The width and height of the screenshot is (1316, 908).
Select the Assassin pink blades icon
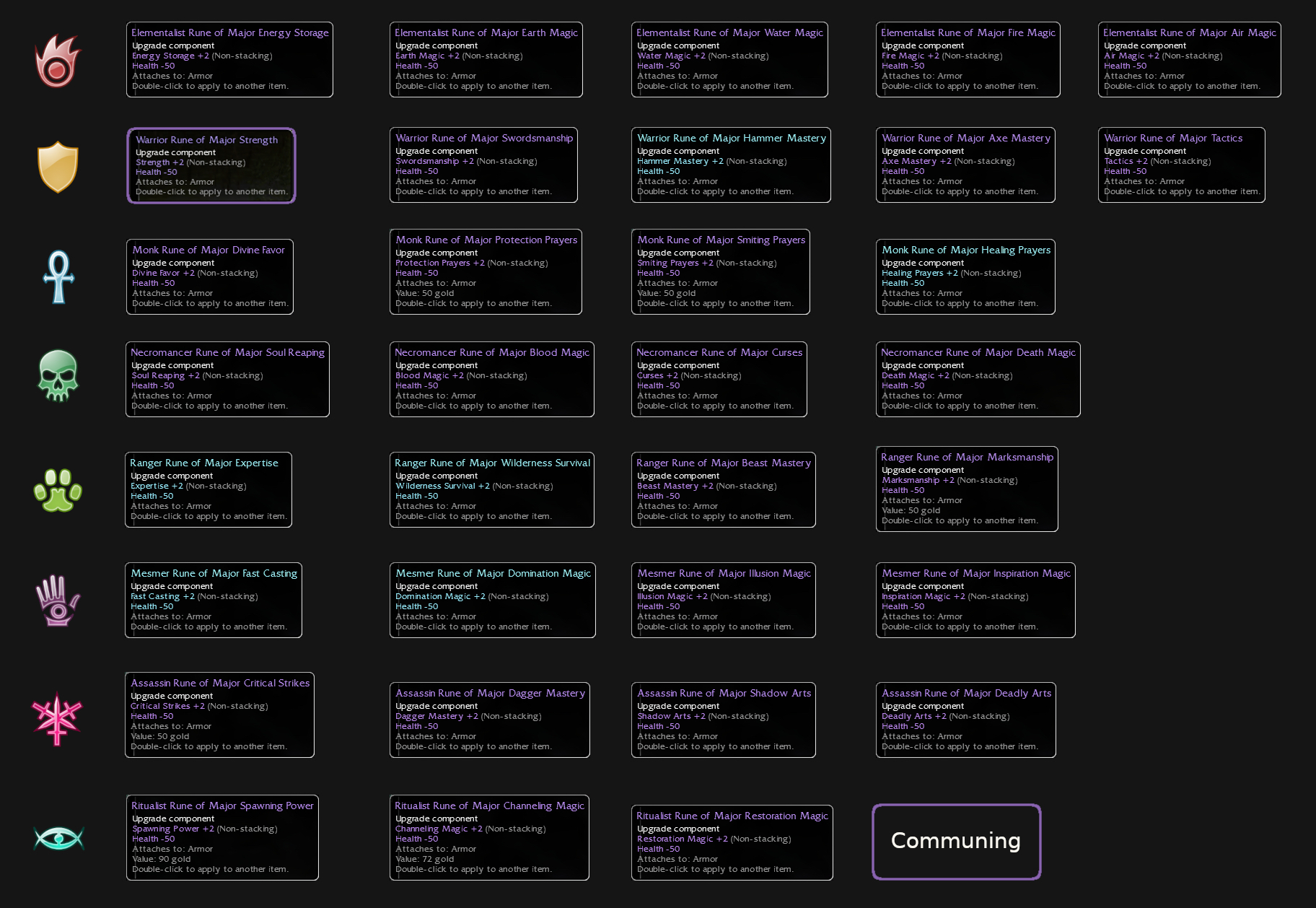tap(58, 718)
